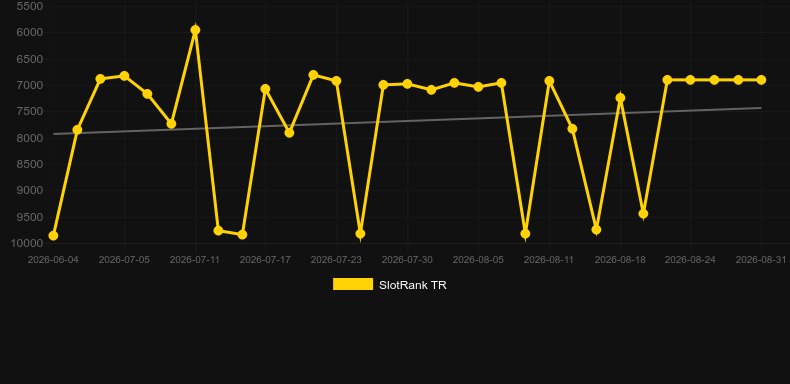
Task: Select the data point for 2026-07-30
Action: tap(407, 84)
